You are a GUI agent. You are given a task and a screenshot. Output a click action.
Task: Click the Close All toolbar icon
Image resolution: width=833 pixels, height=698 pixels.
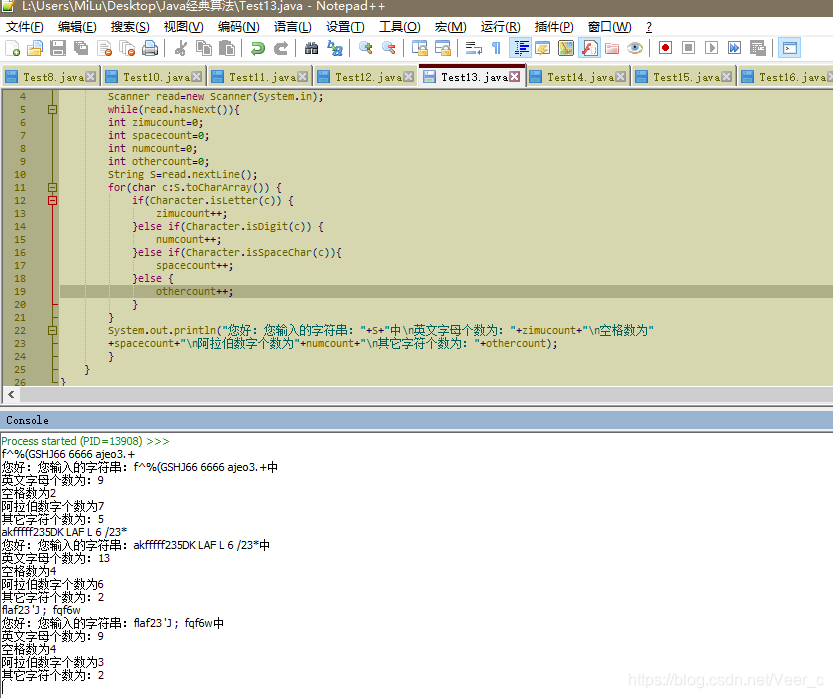[x=127, y=48]
